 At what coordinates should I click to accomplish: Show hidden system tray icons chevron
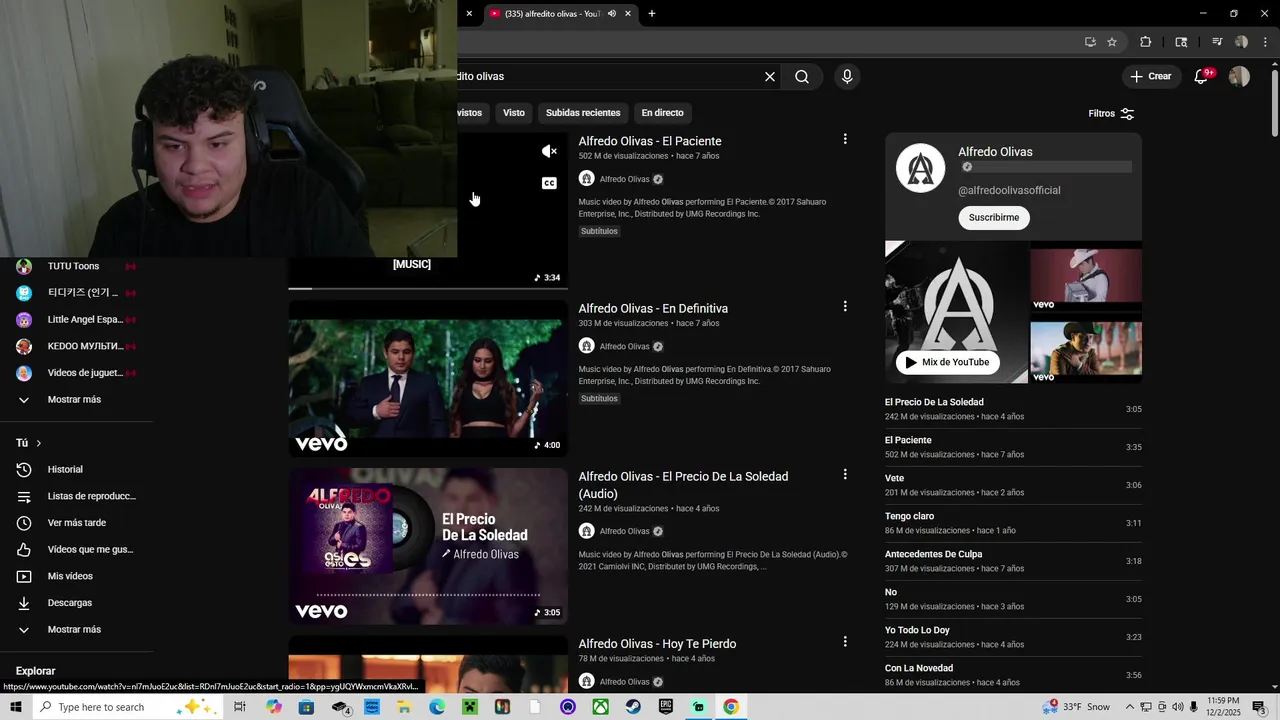point(1129,707)
